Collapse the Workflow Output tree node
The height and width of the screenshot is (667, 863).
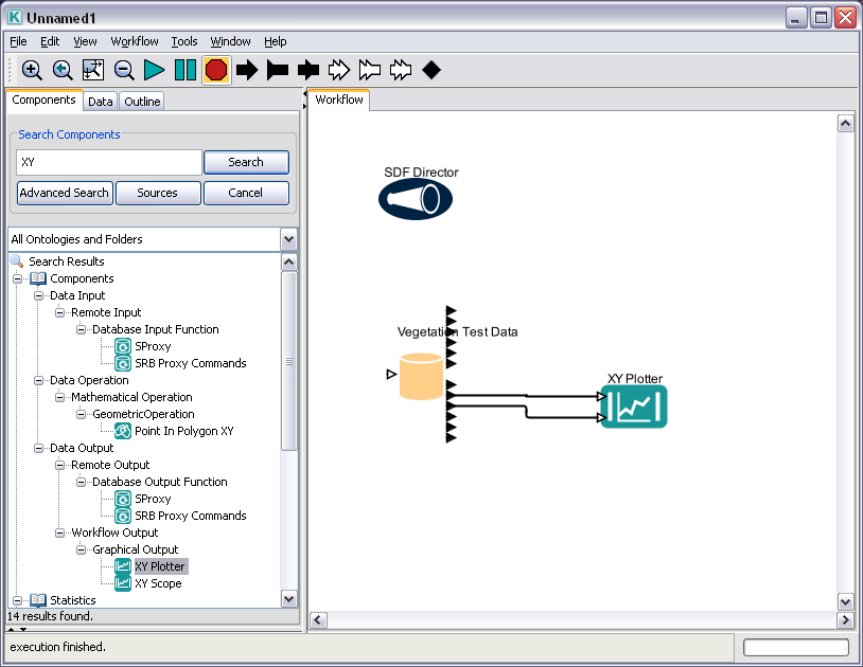[60, 533]
